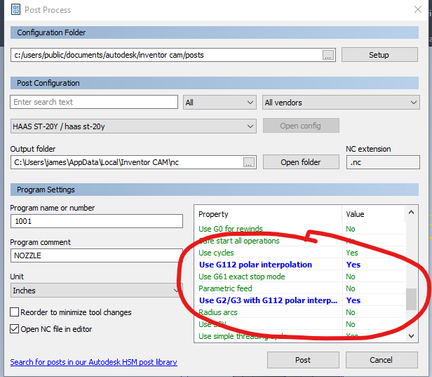
Task: Open the Autodesk HSM post library link
Action: click(93, 362)
